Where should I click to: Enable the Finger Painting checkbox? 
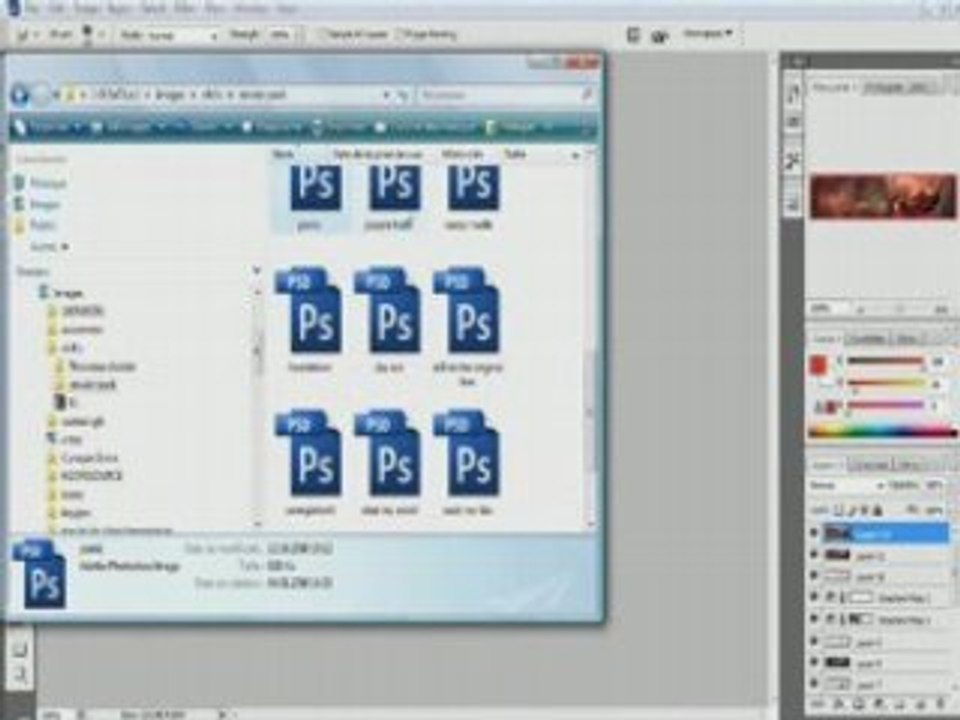pos(427,34)
